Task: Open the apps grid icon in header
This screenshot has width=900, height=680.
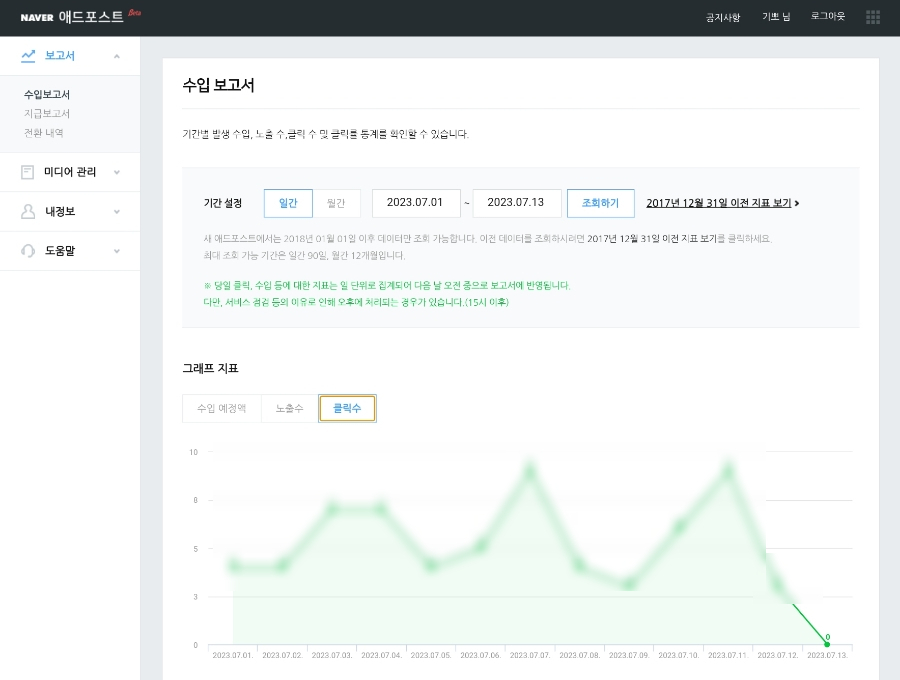Action: coord(872,17)
